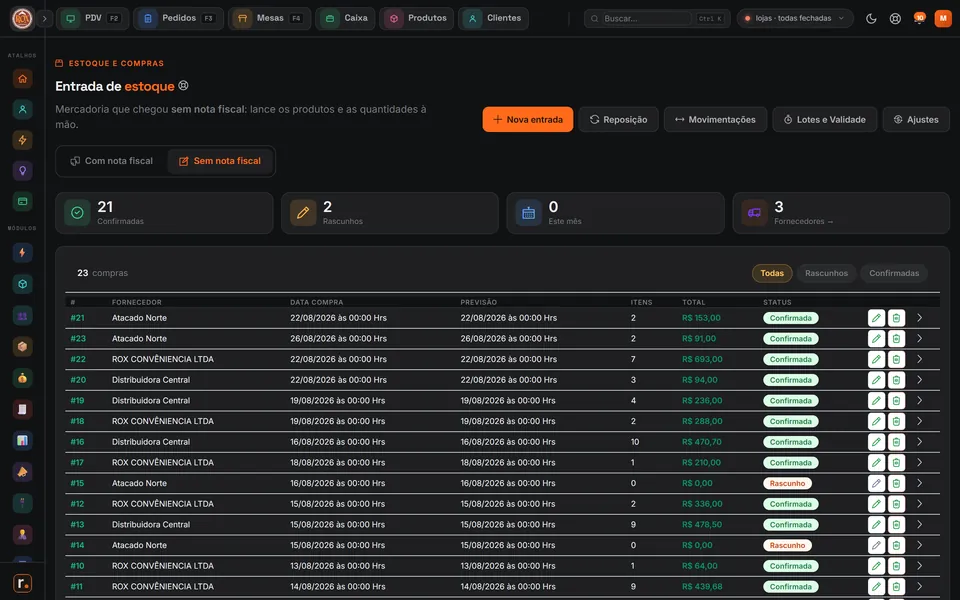Viewport: 960px width, 600px height.
Task: Filter list by Rascunhos
Action: pyautogui.click(x=826, y=273)
